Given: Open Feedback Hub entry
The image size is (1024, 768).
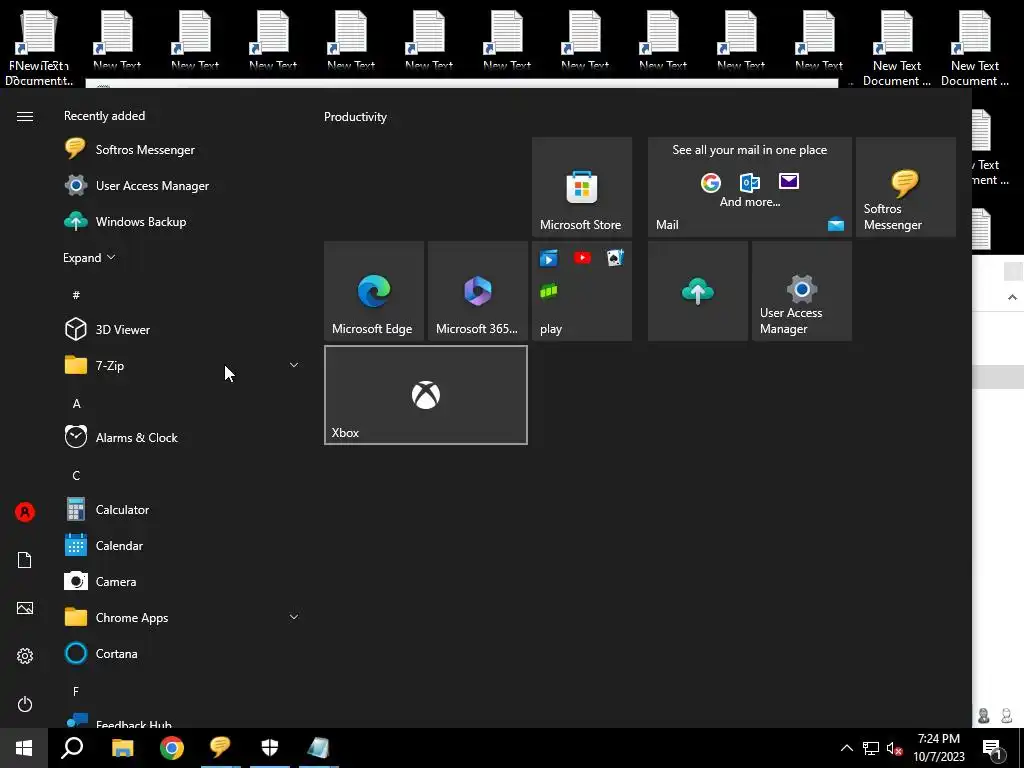Looking at the screenshot, I should tap(182, 722).
